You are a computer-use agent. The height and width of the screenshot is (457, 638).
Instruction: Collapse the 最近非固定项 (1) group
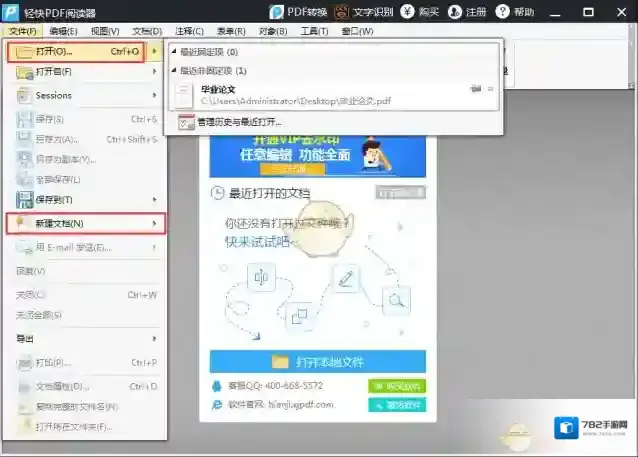tap(174, 70)
